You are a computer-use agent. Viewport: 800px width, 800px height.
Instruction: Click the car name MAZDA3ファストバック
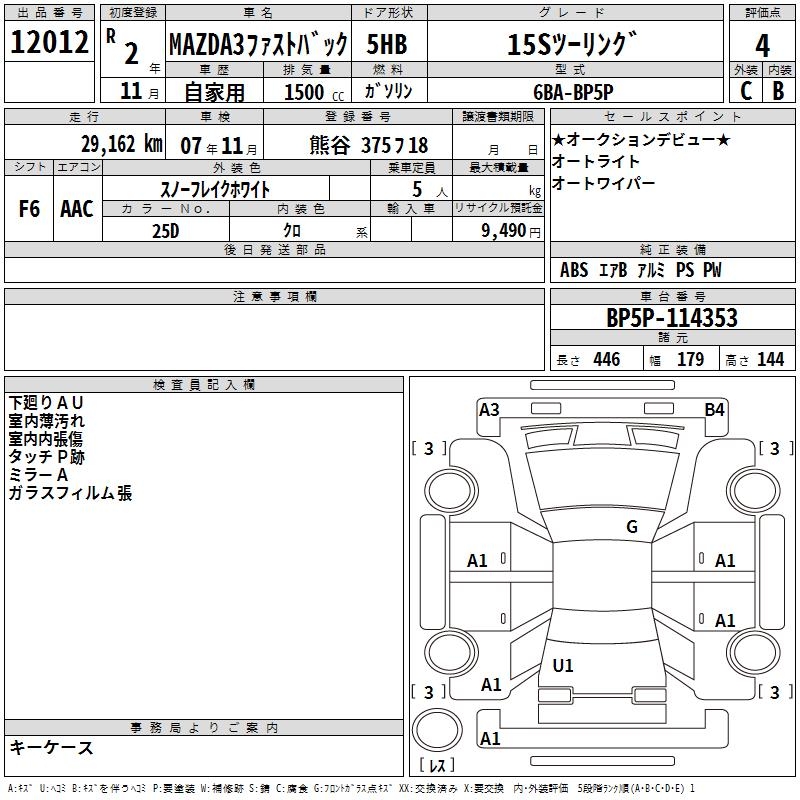[x=258, y=45]
